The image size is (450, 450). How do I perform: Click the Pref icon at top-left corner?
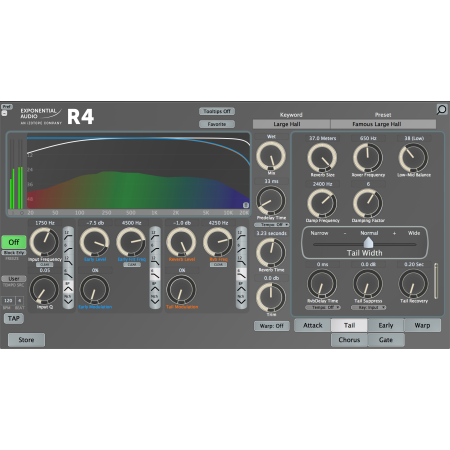click(7, 107)
